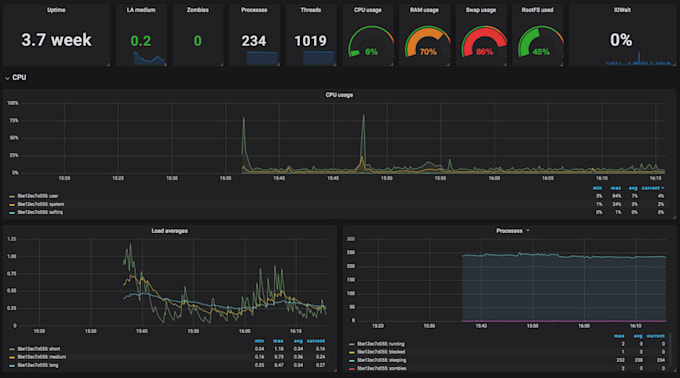
Task: Sort CPU usage legend by min column
Action: pyautogui.click(x=597, y=188)
